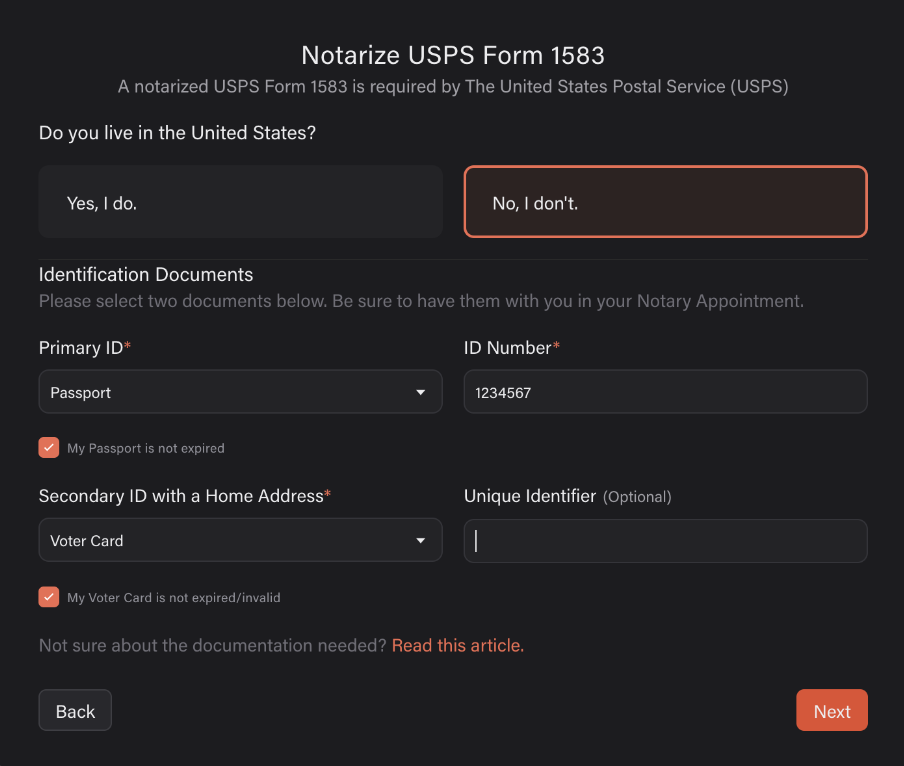Click the "ID Number" field label

(x=508, y=348)
